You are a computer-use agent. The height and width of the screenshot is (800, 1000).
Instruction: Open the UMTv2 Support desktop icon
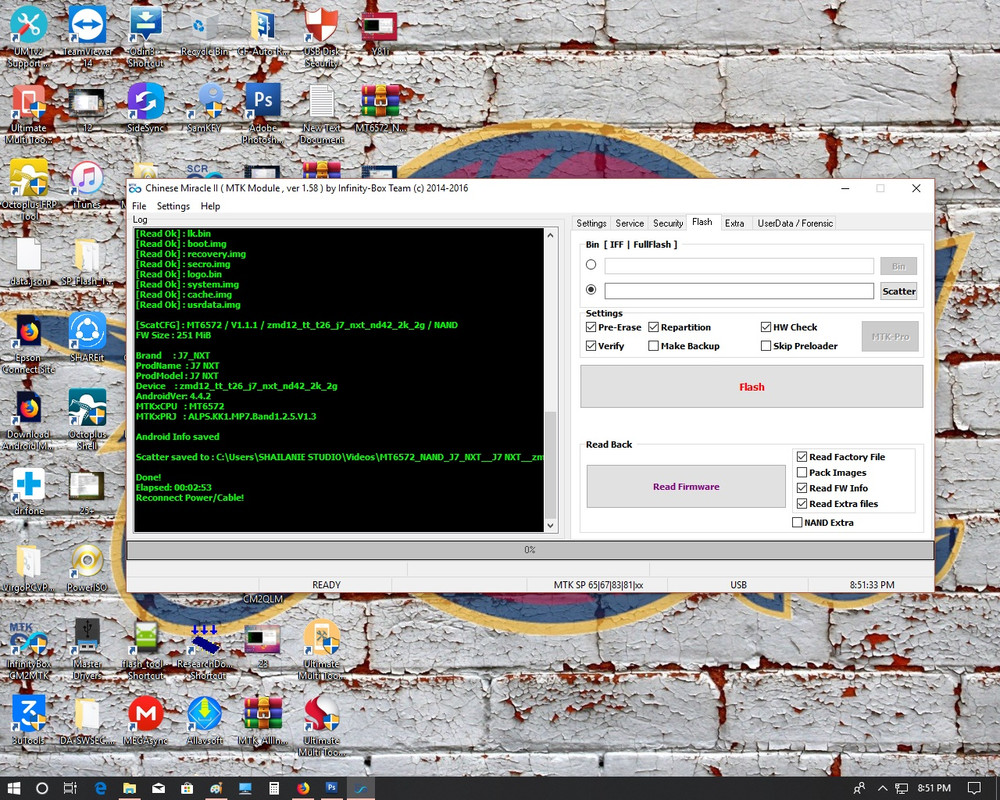(x=28, y=36)
